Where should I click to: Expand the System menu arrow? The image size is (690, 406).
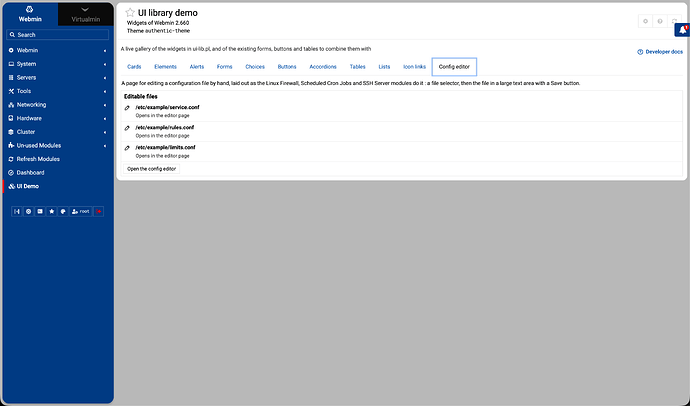[x=105, y=64]
